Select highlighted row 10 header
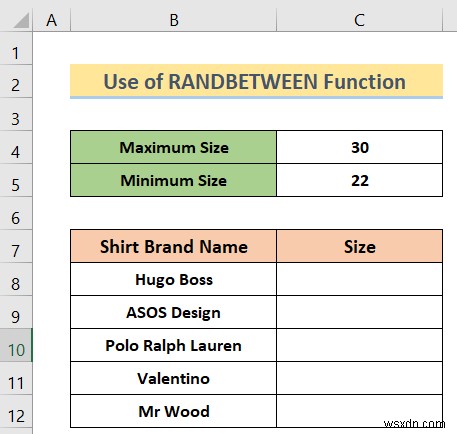This screenshot has height=434, width=457. click(x=16, y=345)
